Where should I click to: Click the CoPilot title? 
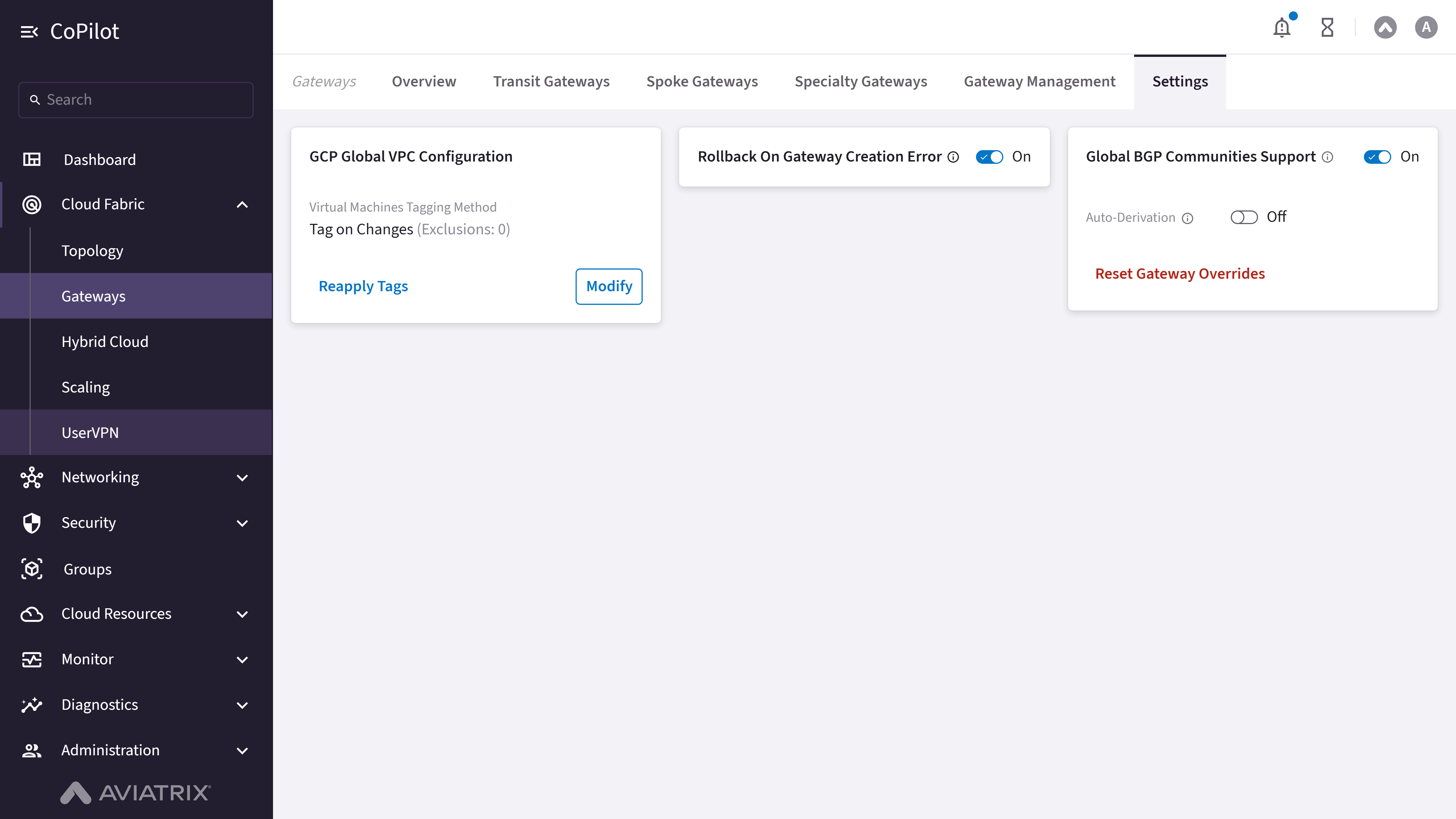84,32
